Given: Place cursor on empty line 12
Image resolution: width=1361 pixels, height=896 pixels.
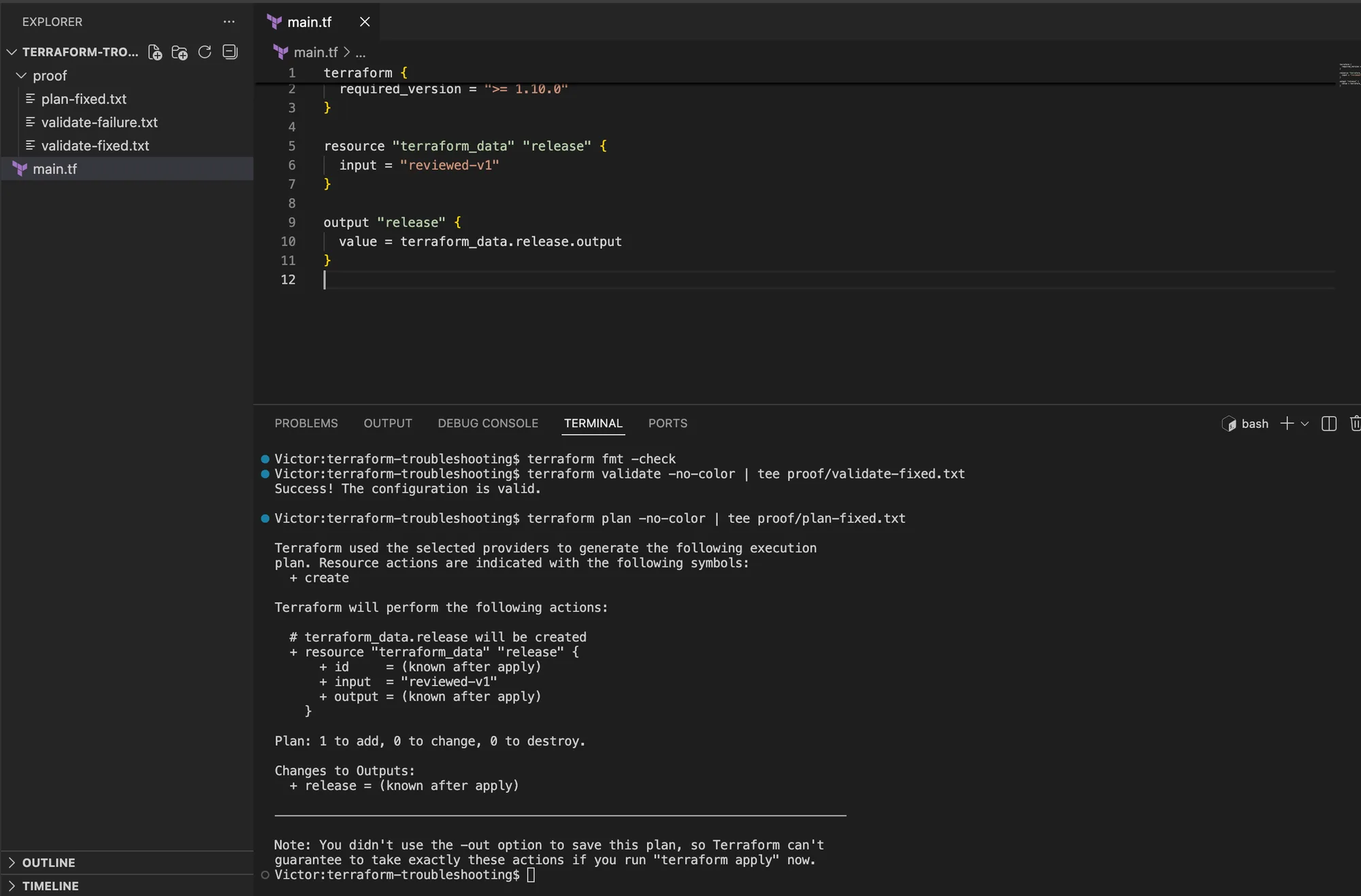Looking at the screenshot, I should click(829, 280).
